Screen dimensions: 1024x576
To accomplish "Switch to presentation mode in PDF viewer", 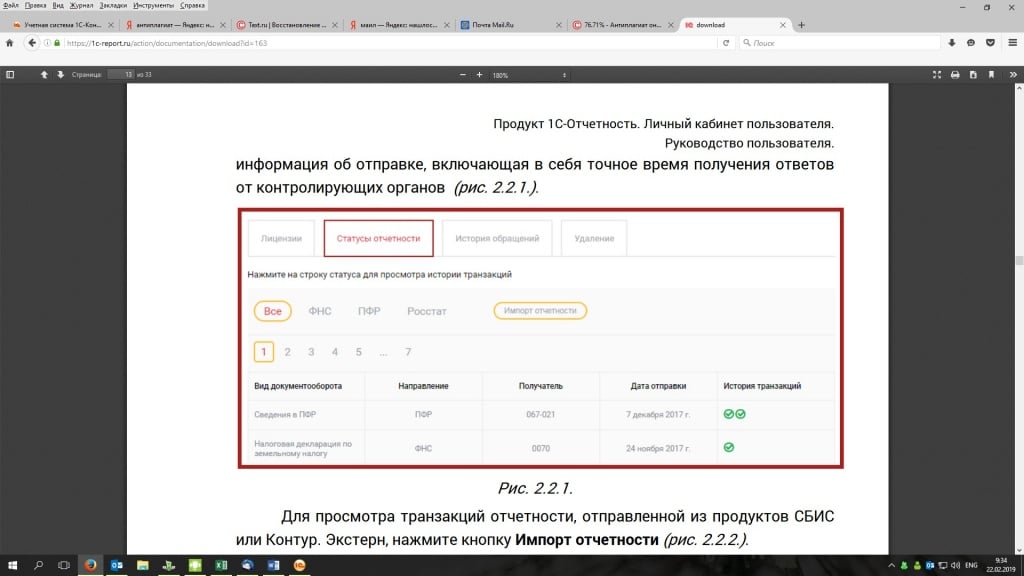I will pos(937,75).
